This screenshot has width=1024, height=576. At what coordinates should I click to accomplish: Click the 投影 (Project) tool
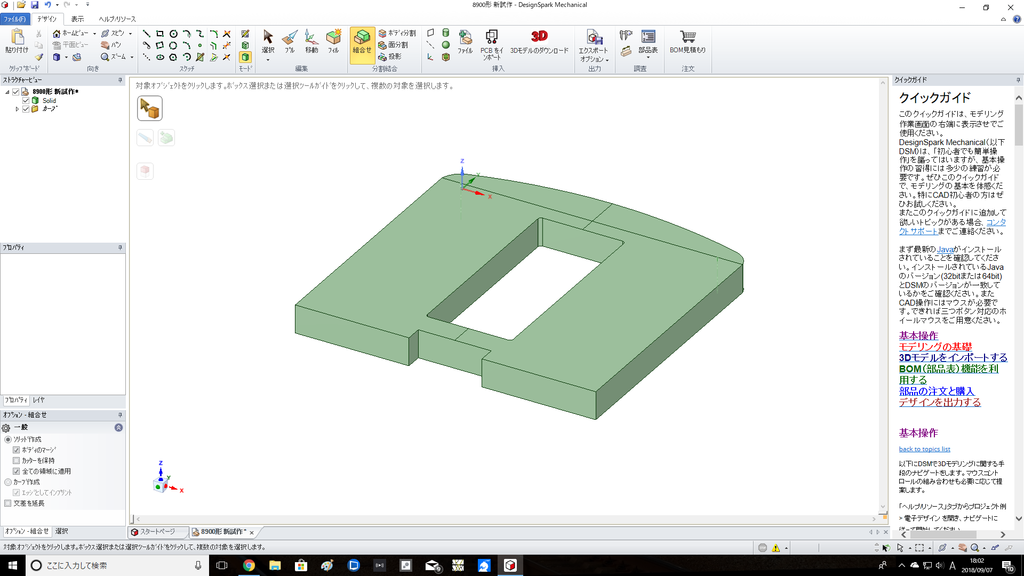click(x=390, y=57)
